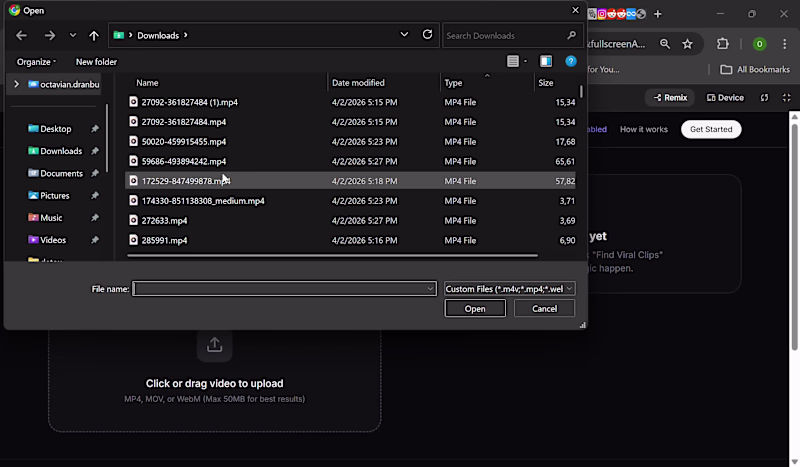
Task: Open a new Chrome tab
Action: [x=658, y=14]
